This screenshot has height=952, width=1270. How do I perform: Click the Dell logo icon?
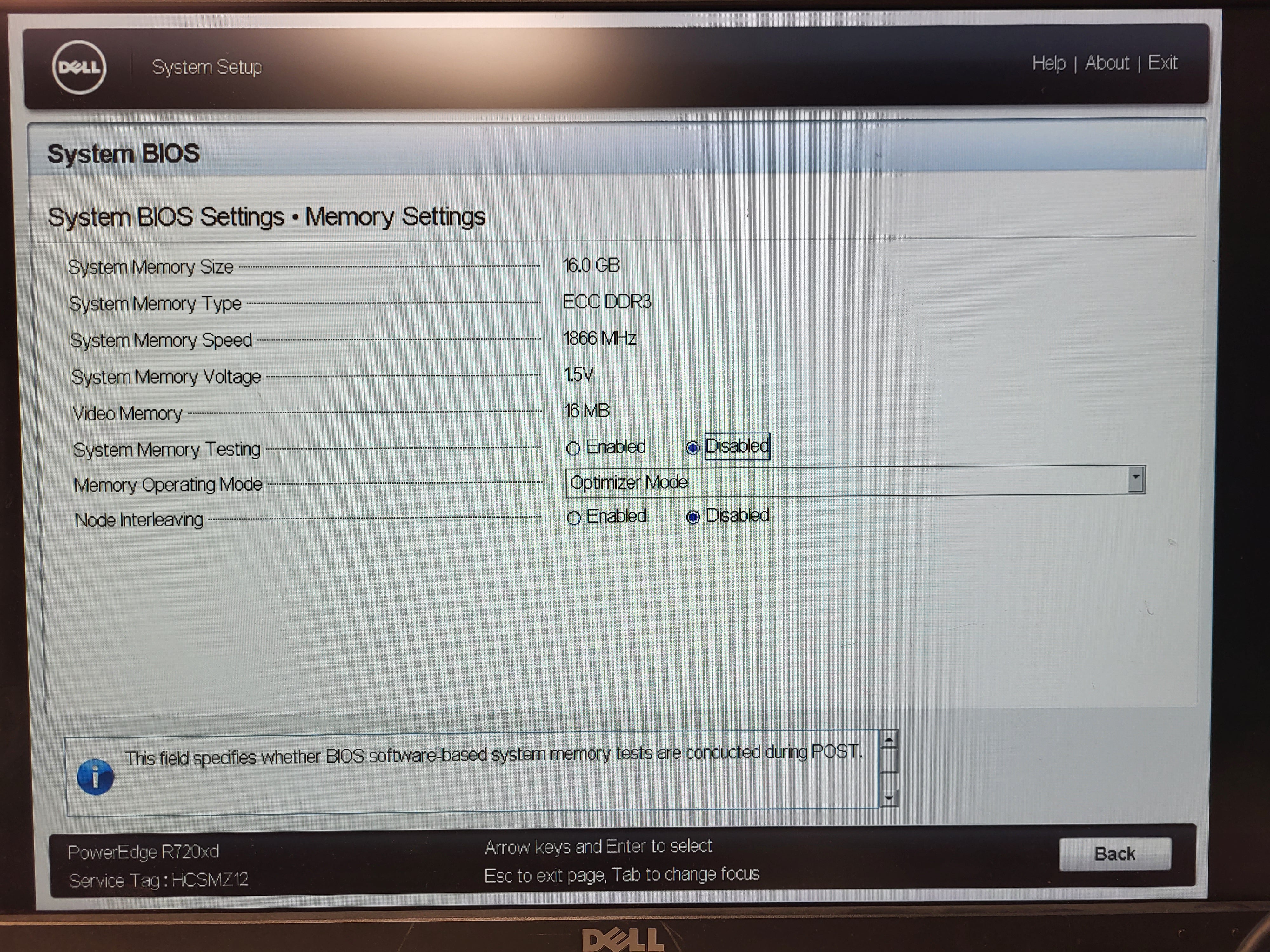(79, 67)
